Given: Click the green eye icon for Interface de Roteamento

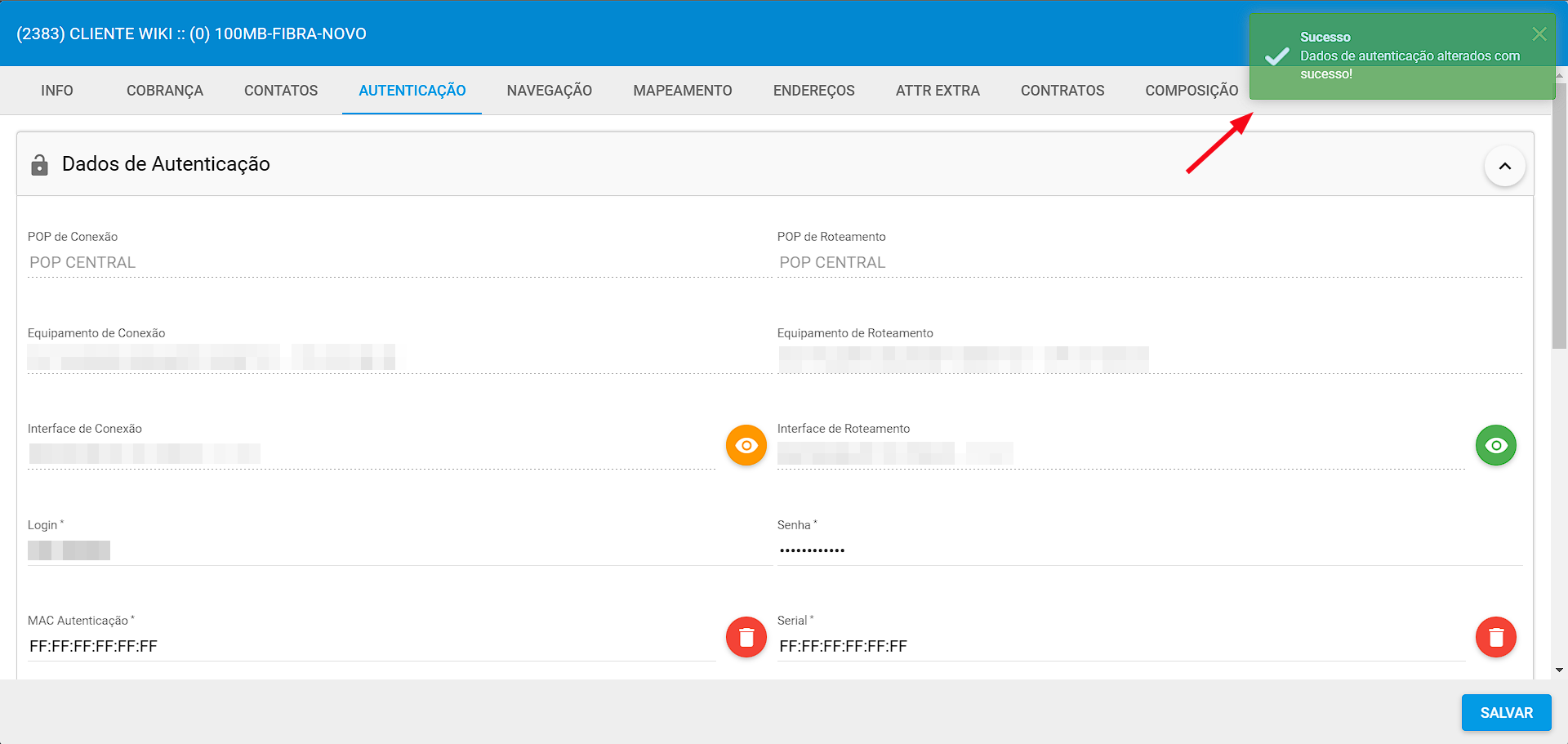Looking at the screenshot, I should (x=1496, y=445).
